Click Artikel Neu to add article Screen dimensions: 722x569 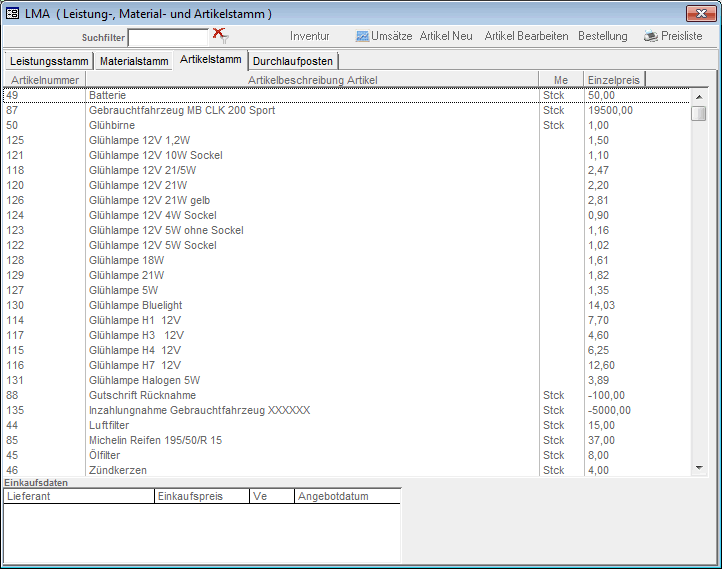coord(446,36)
